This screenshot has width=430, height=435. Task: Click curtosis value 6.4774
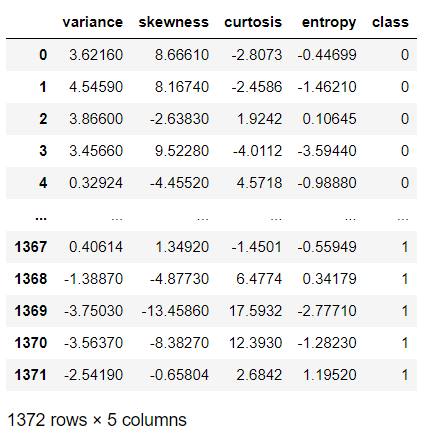click(x=259, y=279)
